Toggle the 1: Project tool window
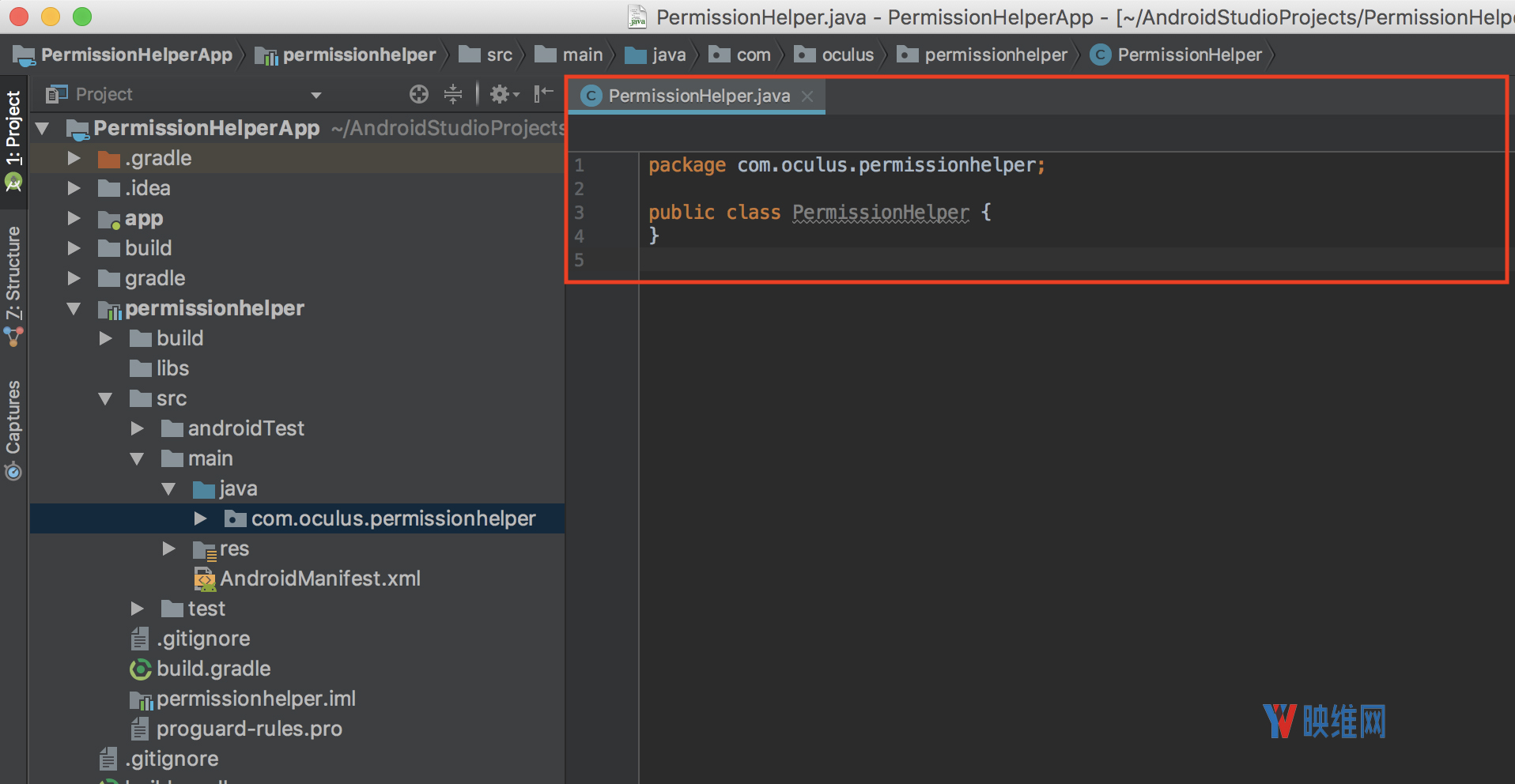 [13, 130]
